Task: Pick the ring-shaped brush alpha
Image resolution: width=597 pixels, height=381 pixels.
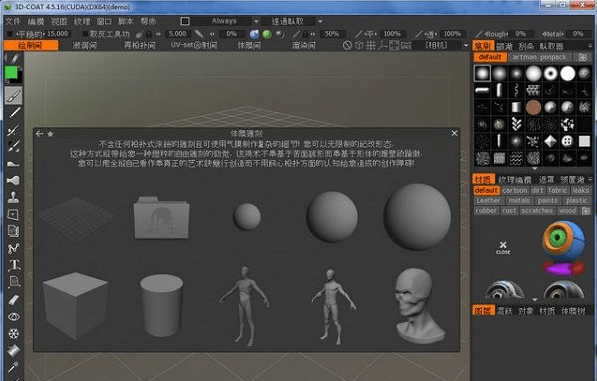Action: point(550,73)
